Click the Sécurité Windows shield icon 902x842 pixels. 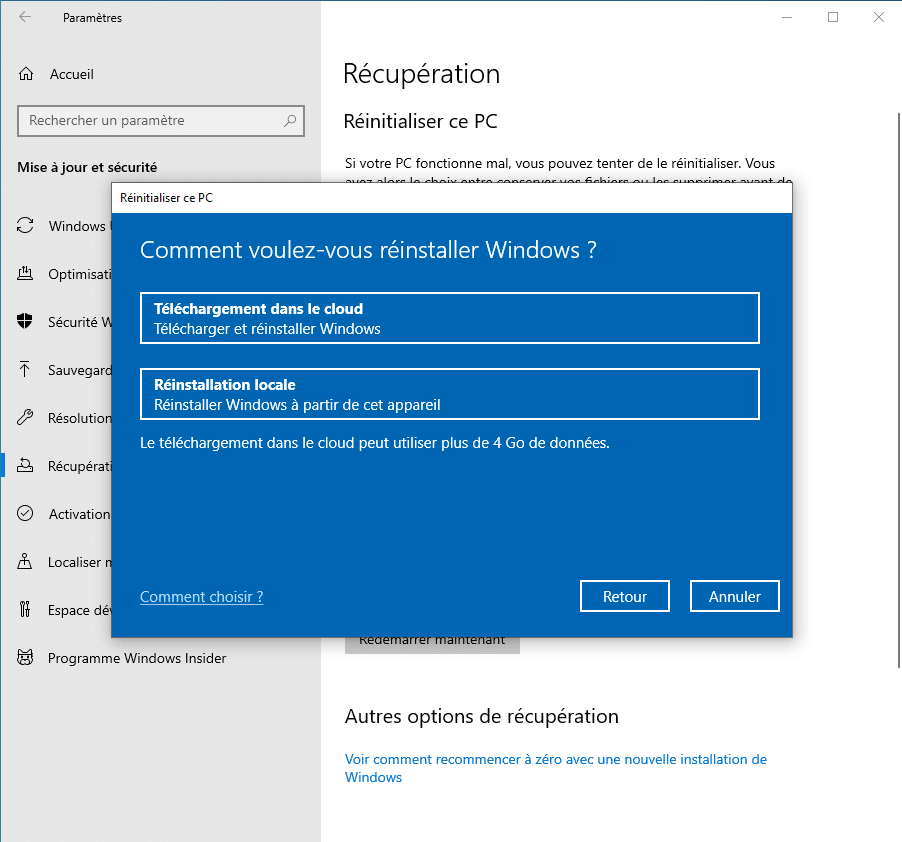[x=25, y=322]
